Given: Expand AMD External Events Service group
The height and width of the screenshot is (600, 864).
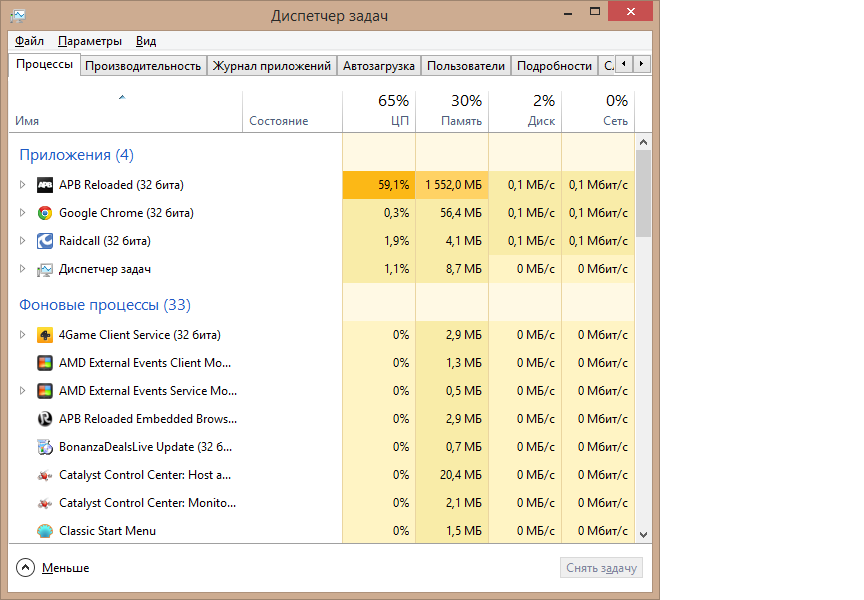Looking at the screenshot, I should tap(22, 391).
